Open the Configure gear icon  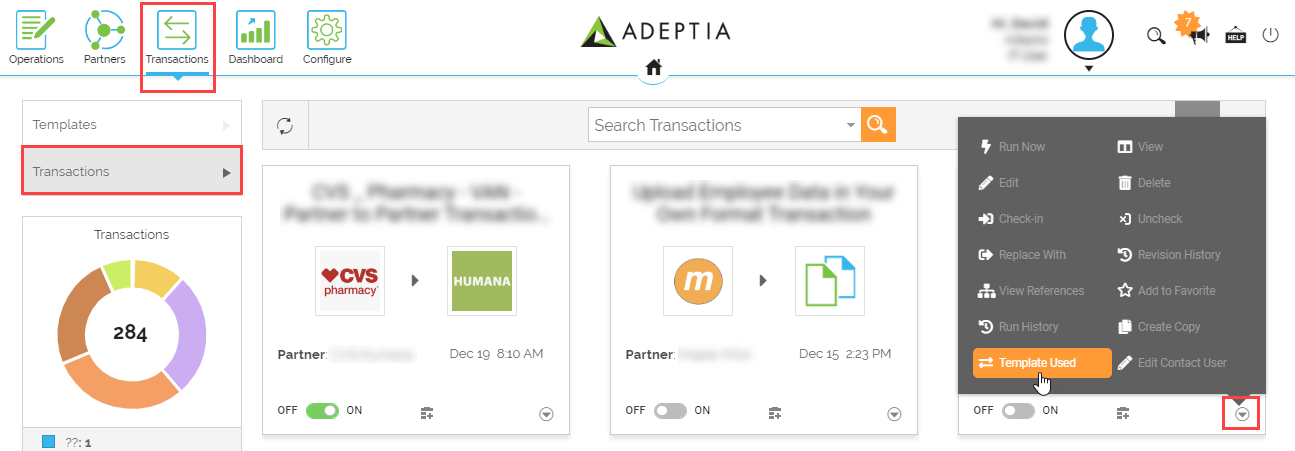(327, 31)
